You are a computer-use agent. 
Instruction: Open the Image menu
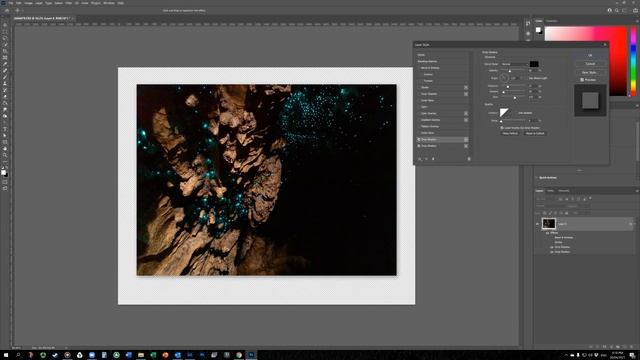point(28,3)
